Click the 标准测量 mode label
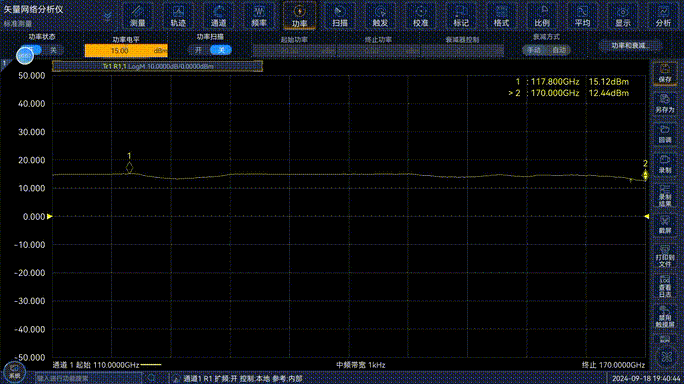 click(x=18, y=24)
